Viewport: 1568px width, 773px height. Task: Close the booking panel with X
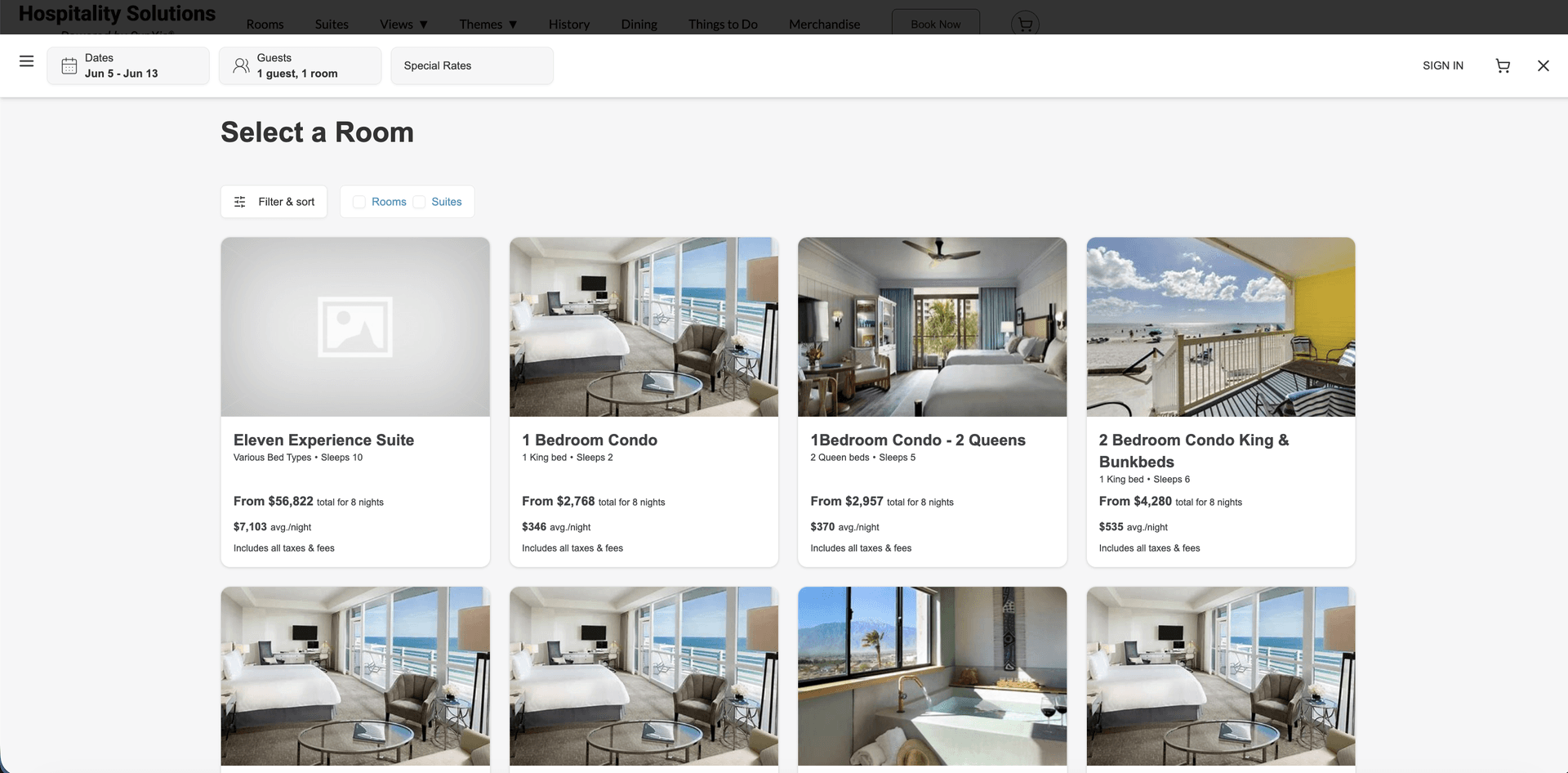pos(1543,65)
